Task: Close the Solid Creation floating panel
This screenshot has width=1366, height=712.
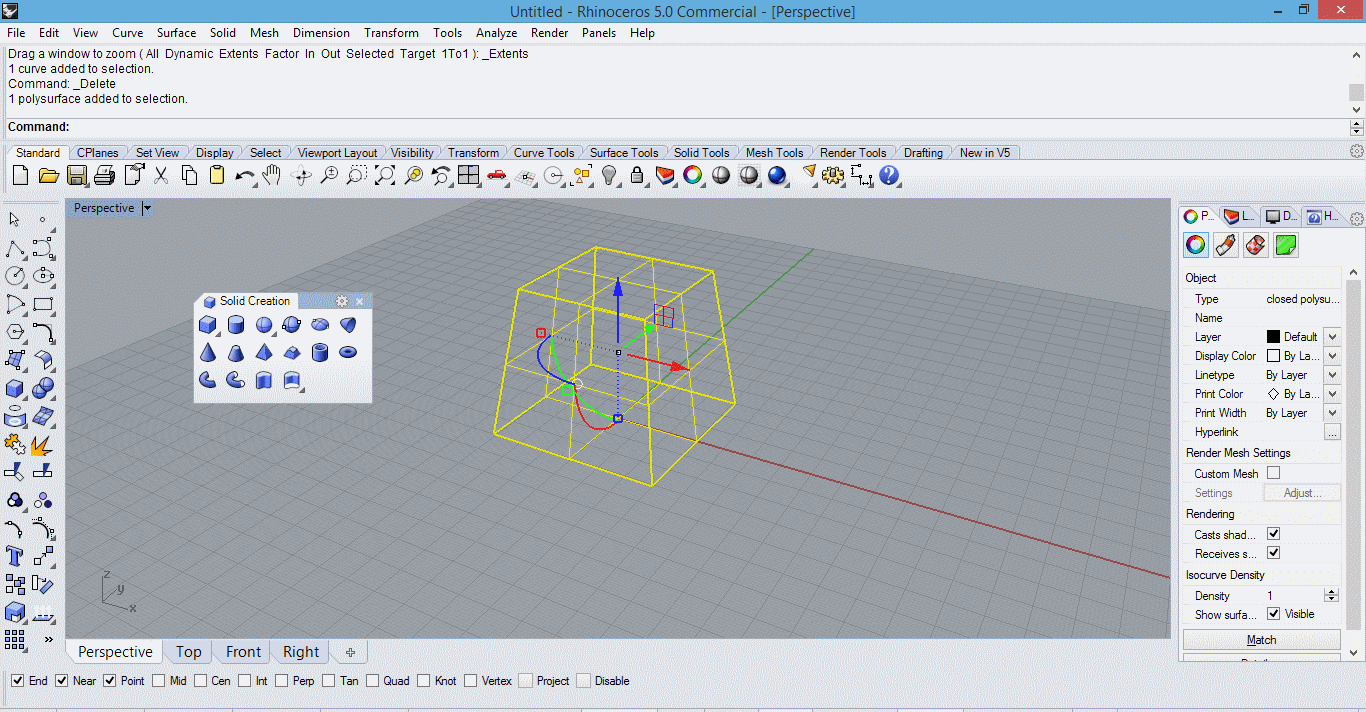Action: coord(360,301)
